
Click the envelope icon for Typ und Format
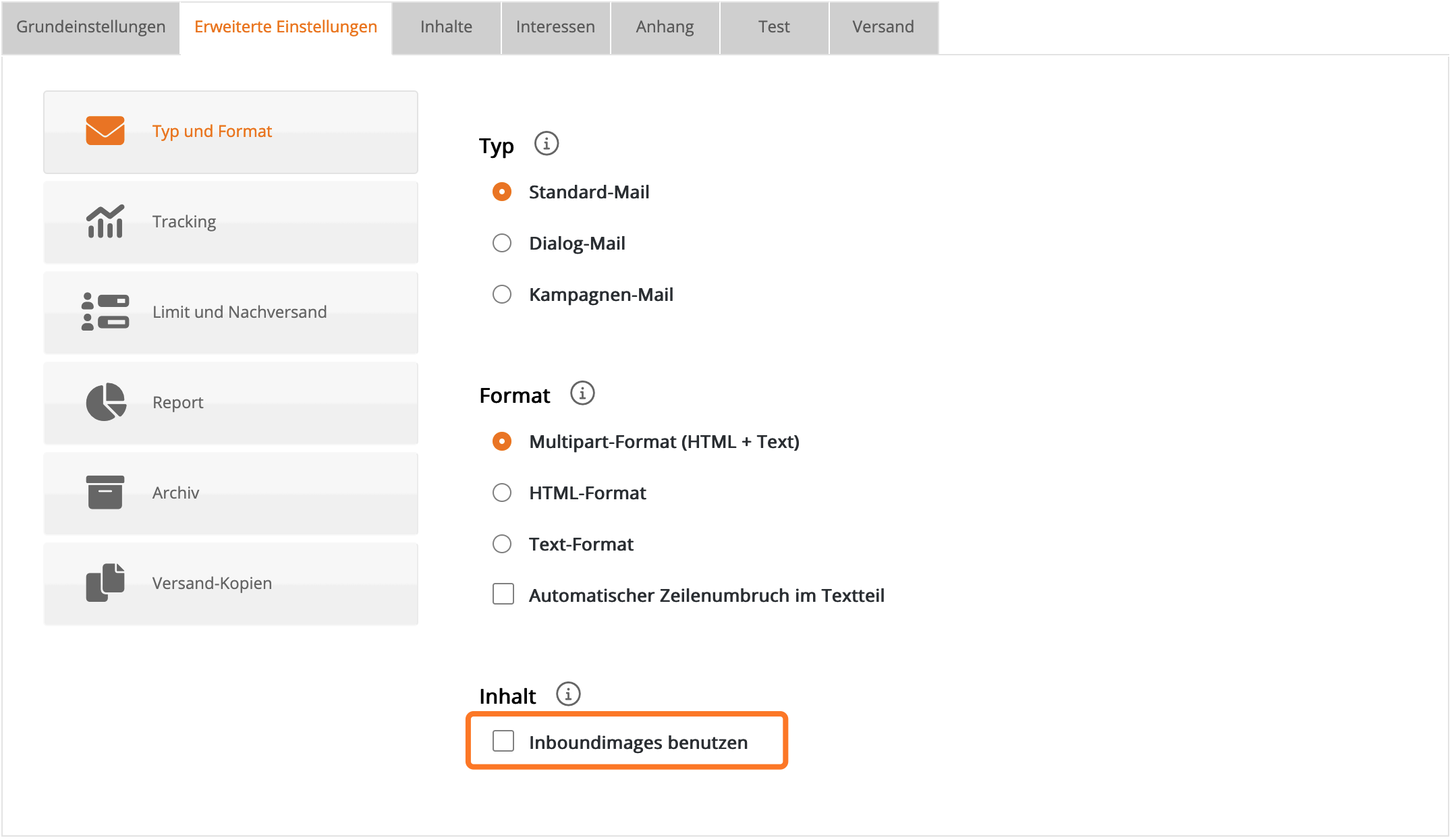105,131
